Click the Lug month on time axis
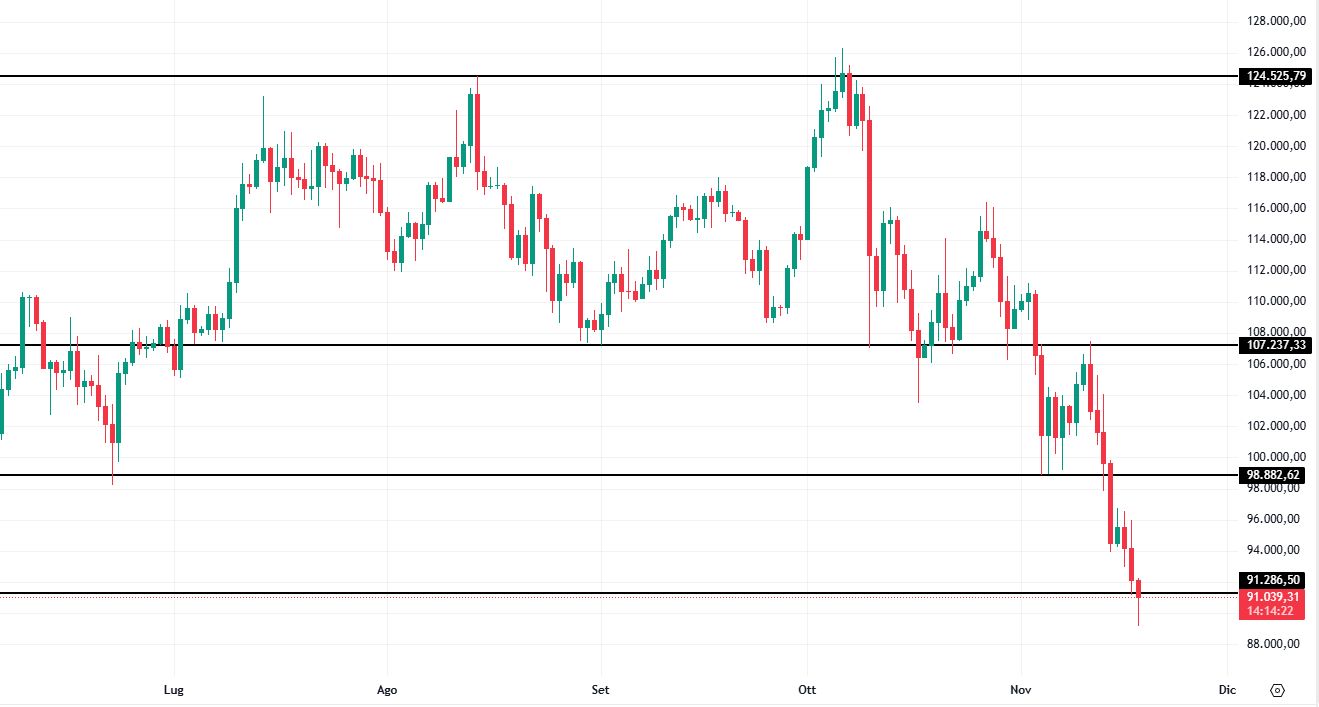The height and width of the screenshot is (707, 1319). 174,690
